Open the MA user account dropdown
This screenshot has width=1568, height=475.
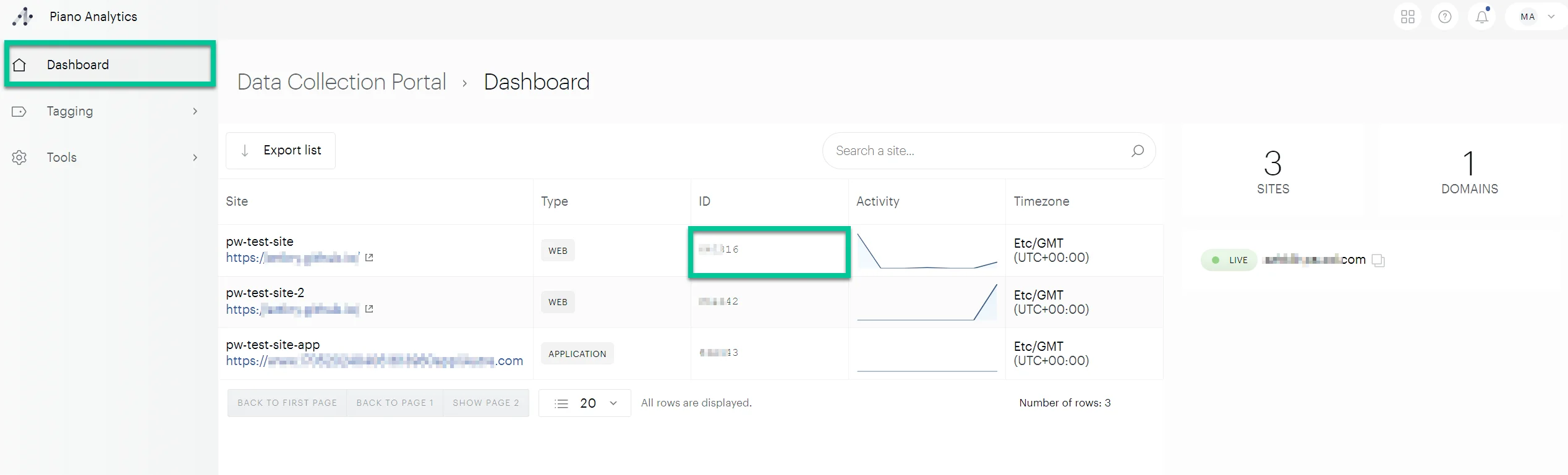[1537, 17]
